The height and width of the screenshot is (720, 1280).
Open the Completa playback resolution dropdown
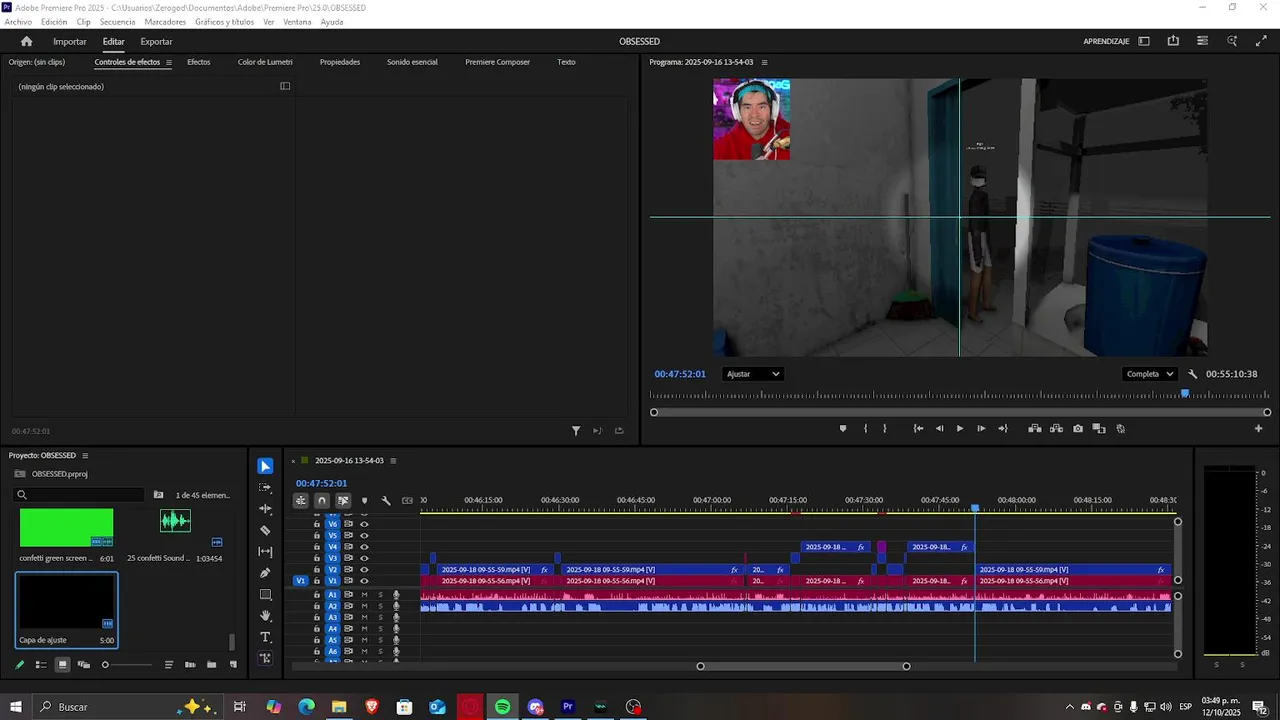click(1150, 374)
